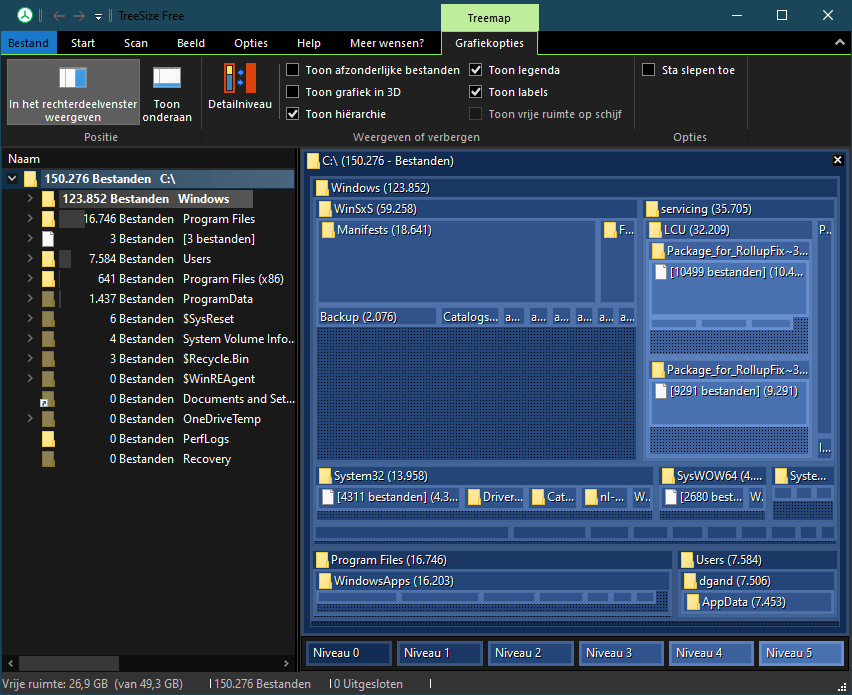
Task: Expand the ProgramData tree node
Action: click(x=30, y=298)
